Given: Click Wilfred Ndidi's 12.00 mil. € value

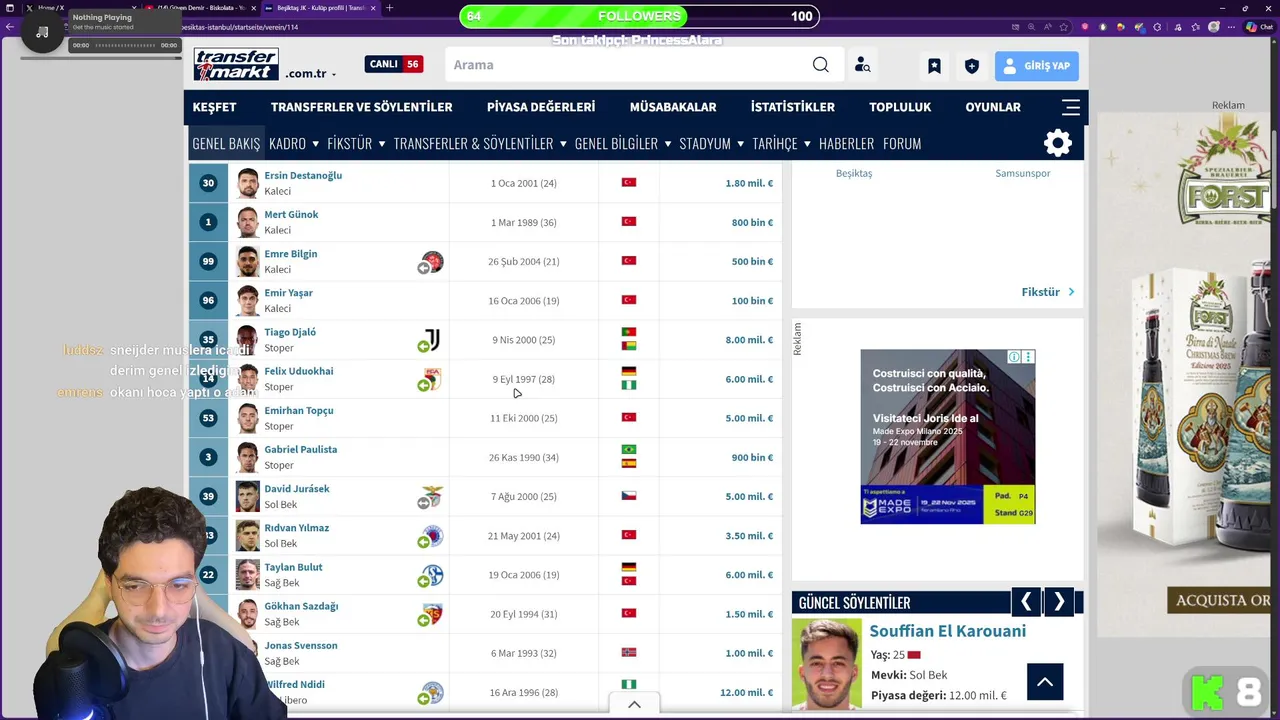Looking at the screenshot, I should coord(746,692).
